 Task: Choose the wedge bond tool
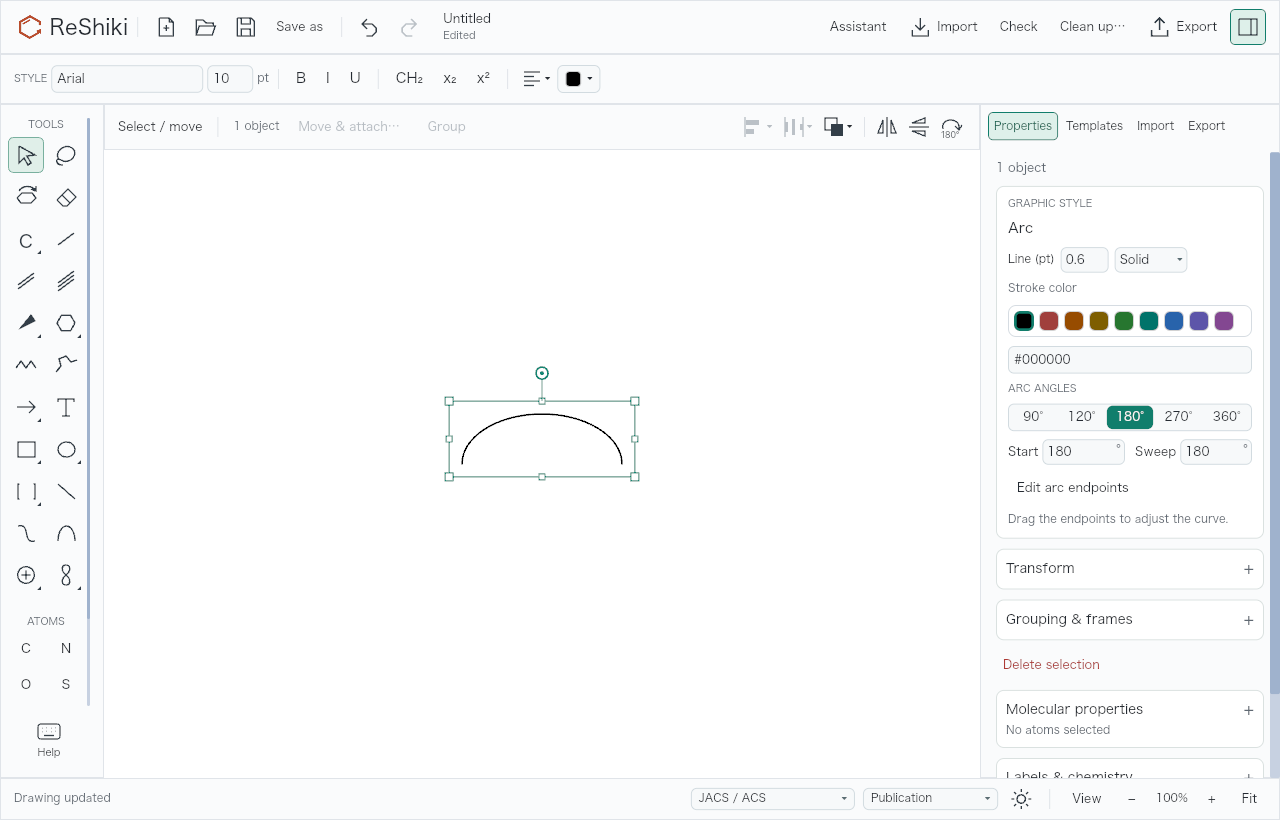[26, 323]
